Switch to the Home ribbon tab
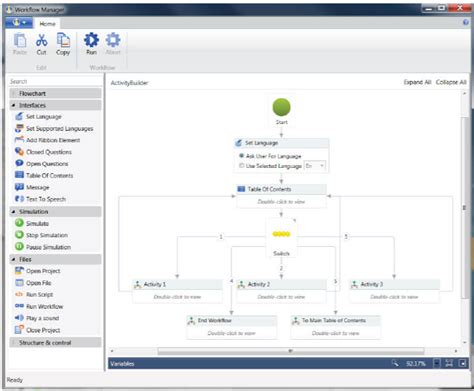 [x=47, y=24]
